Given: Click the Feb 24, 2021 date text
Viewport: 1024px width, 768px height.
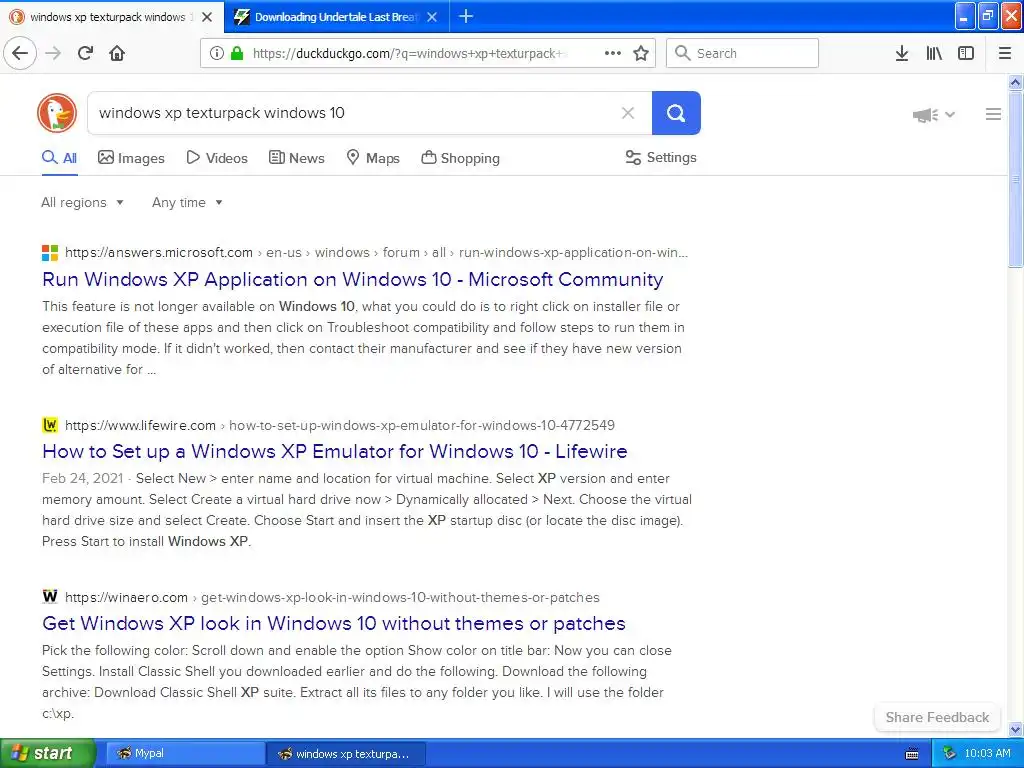Looking at the screenshot, I should (82, 478).
